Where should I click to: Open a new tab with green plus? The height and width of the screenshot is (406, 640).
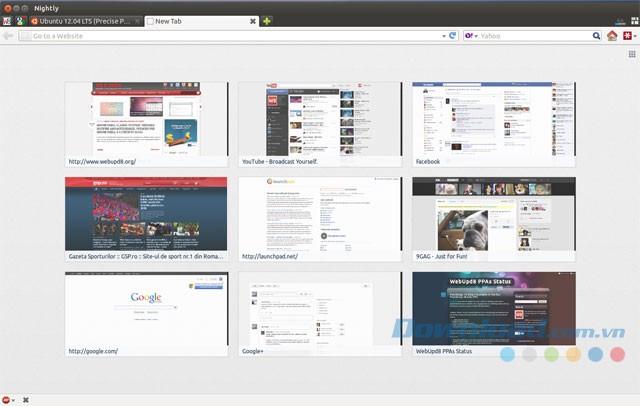pyautogui.click(x=267, y=20)
